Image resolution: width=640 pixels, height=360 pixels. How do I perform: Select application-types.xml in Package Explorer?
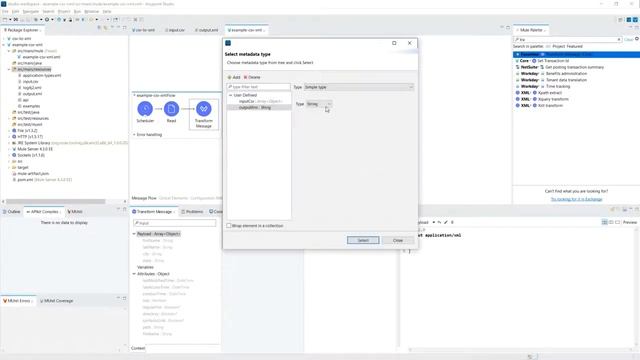(42, 76)
